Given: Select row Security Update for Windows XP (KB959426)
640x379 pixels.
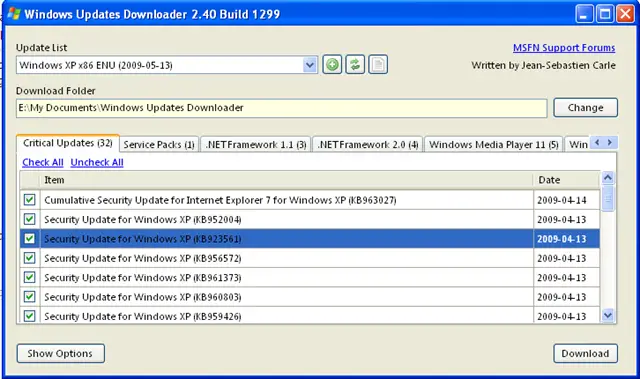Looking at the screenshot, I should (310, 315).
